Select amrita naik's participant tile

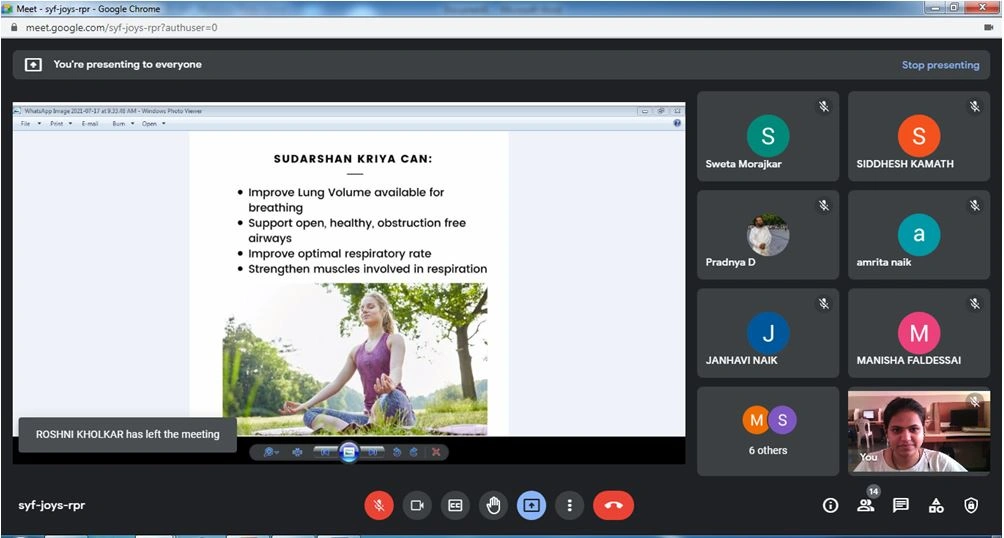pyautogui.click(x=919, y=234)
